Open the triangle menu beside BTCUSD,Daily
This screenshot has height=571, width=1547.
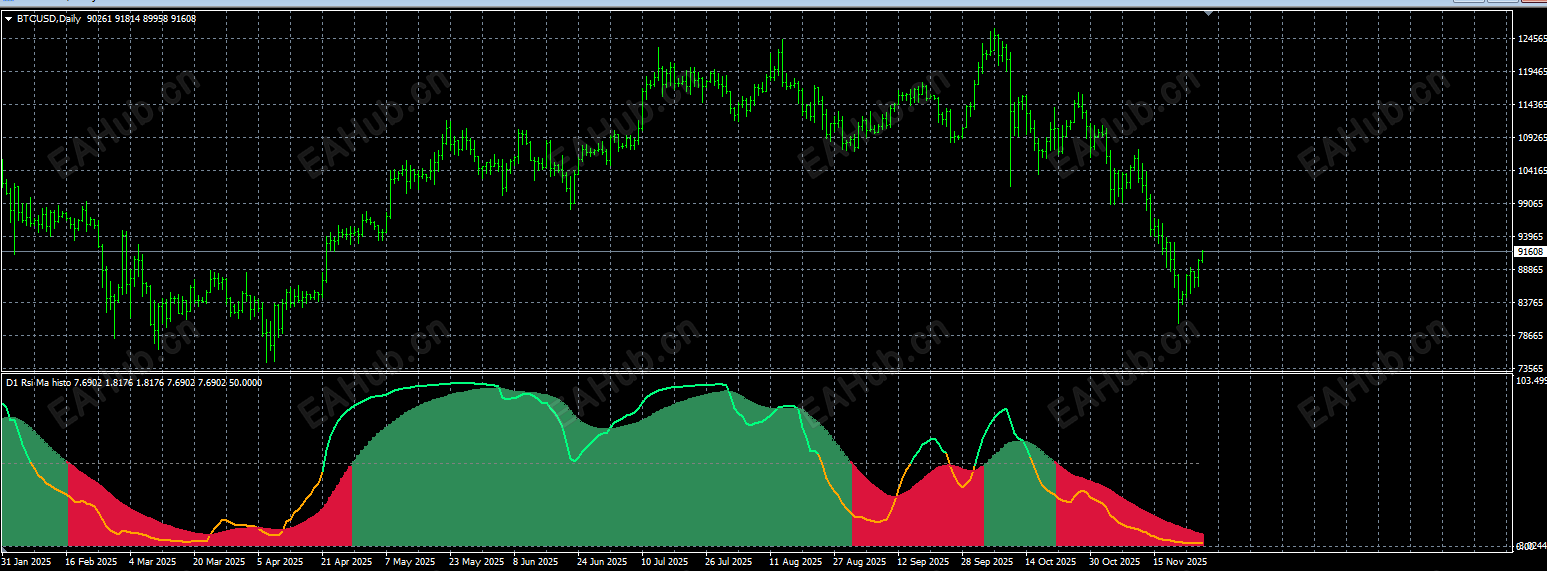point(9,18)
